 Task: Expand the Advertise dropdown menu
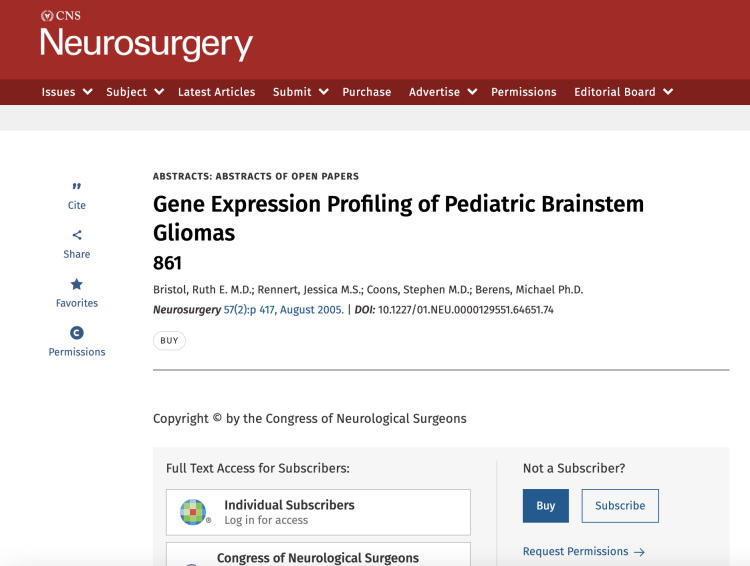click(443, 92)
